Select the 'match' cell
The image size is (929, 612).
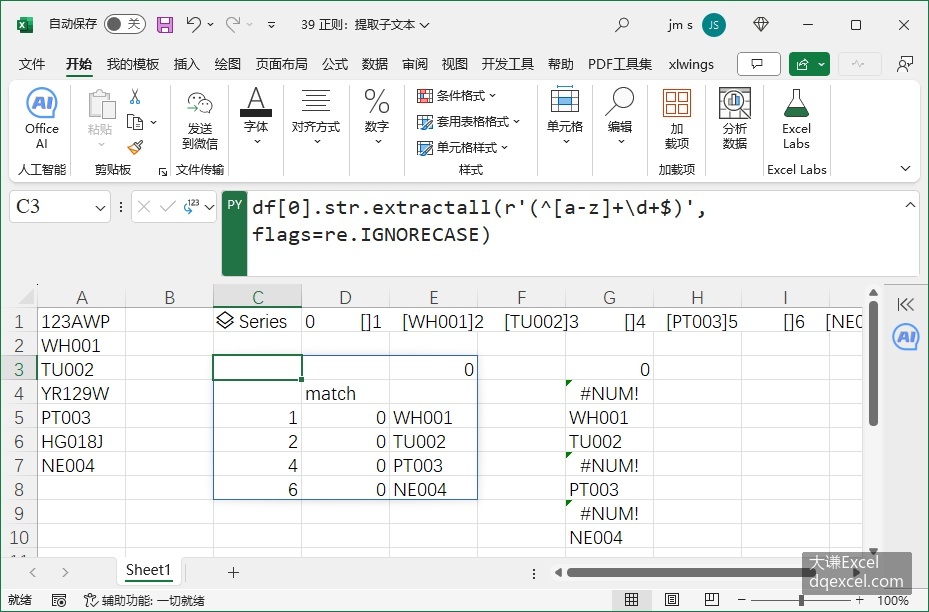click(345, 393)
